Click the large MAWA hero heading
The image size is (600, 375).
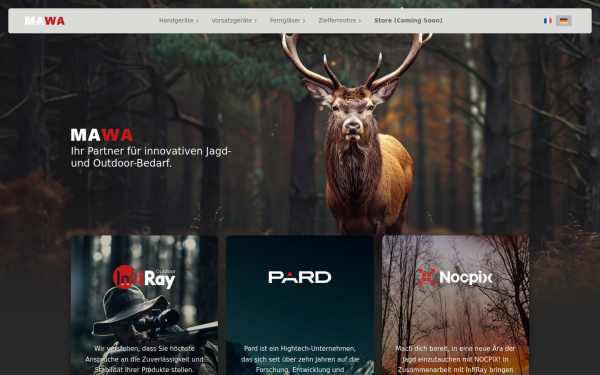[102, 135]
